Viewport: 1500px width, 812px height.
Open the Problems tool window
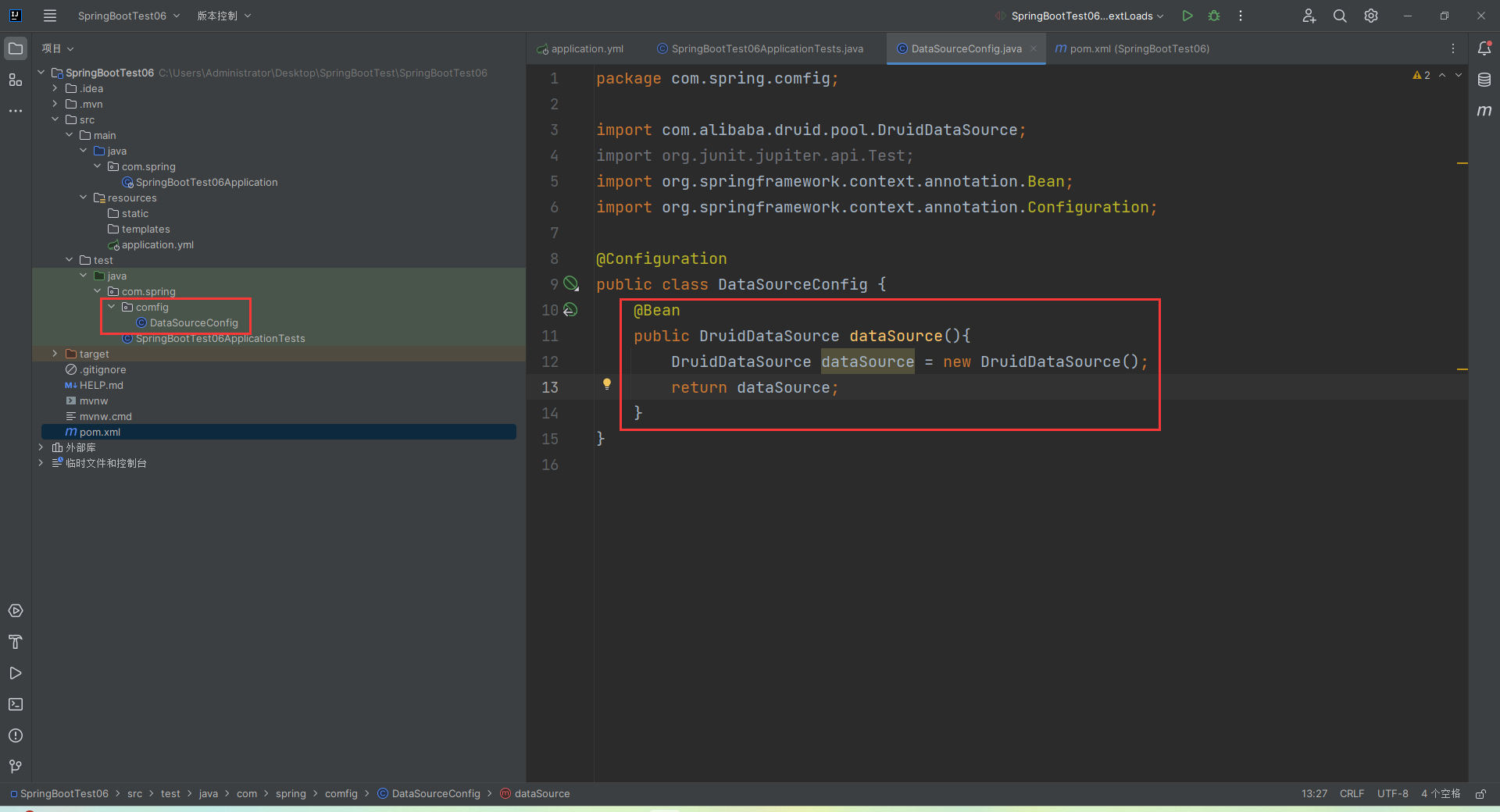coord(16,735)
